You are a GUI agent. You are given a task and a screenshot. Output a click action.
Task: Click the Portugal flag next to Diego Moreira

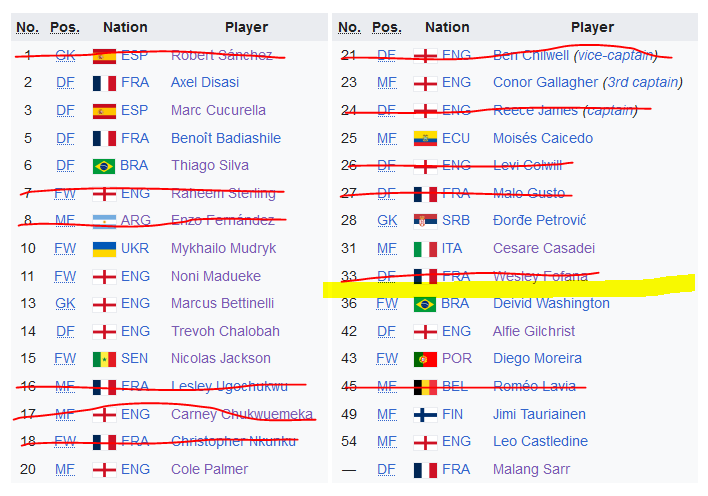point(425,359)
